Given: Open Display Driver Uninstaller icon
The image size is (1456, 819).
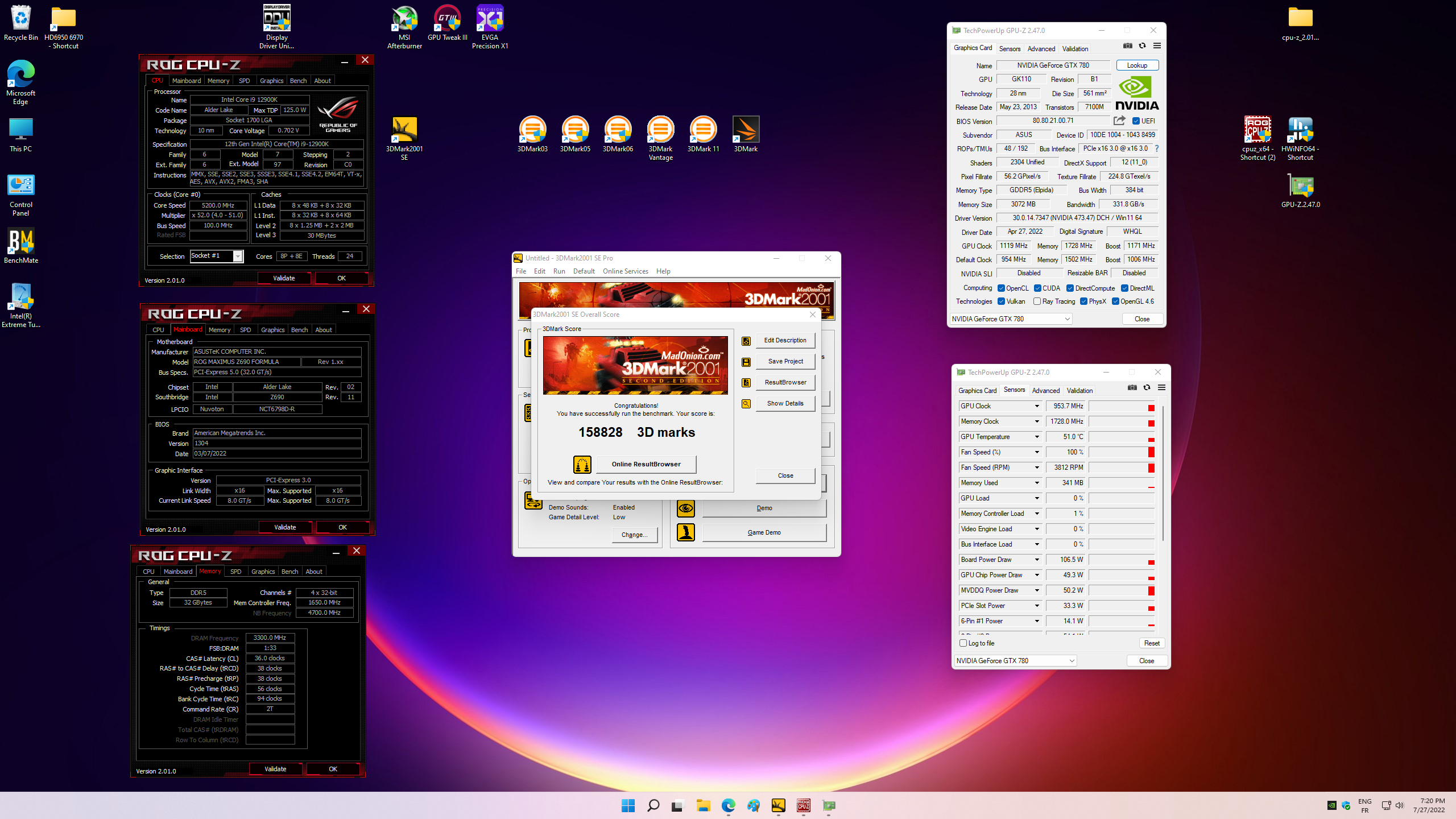Looking at the screenshot, I should [277, 27].
